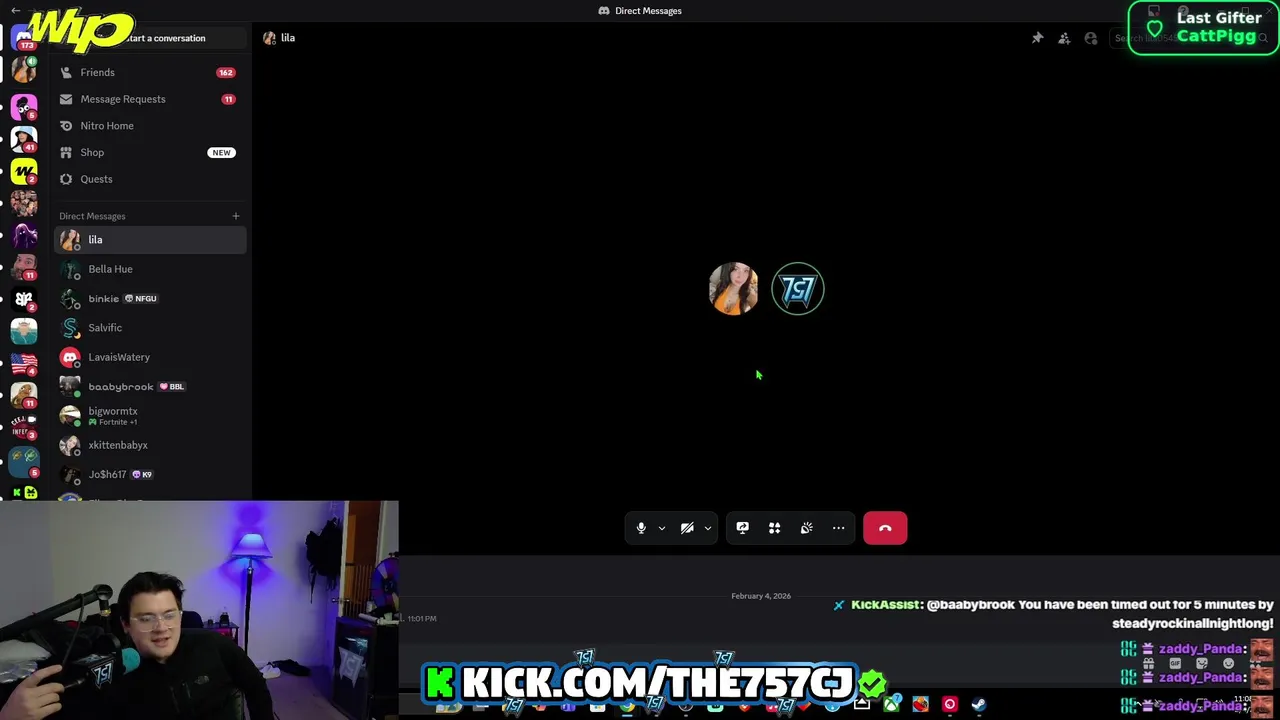Go to Nitro Home
This screenshot has width=1280, height=720.
coord(150,126)
